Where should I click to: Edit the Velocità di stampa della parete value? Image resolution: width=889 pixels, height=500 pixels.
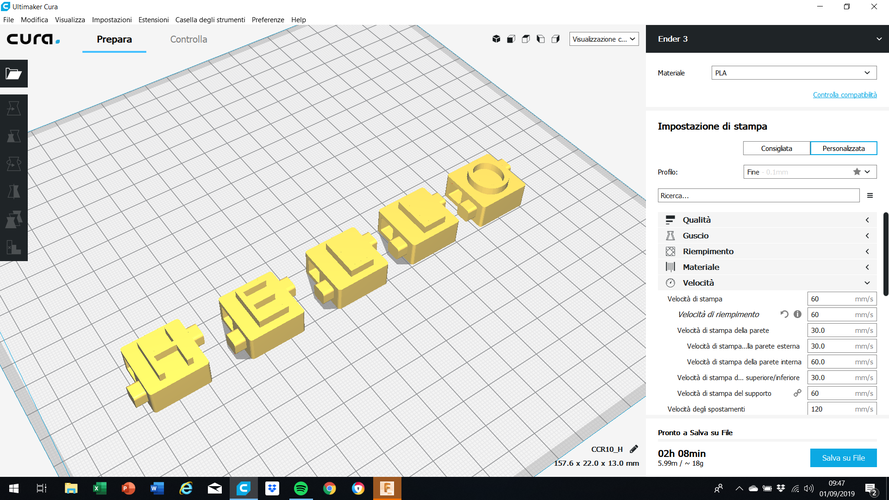click(x=841, y=330)
